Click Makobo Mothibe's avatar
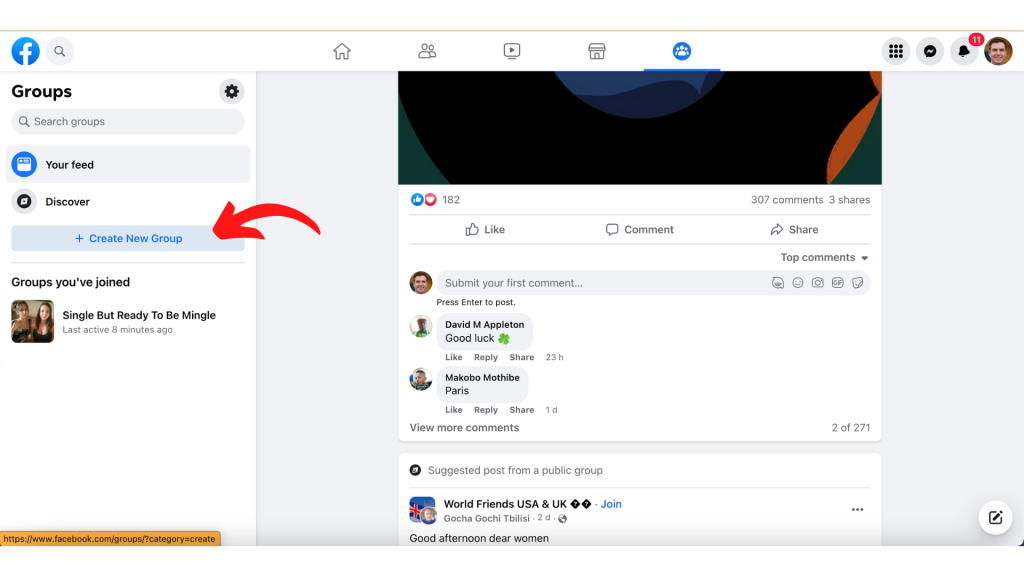Image resolution: width=1024 pixels, height=576 pixels. point(421,379)
